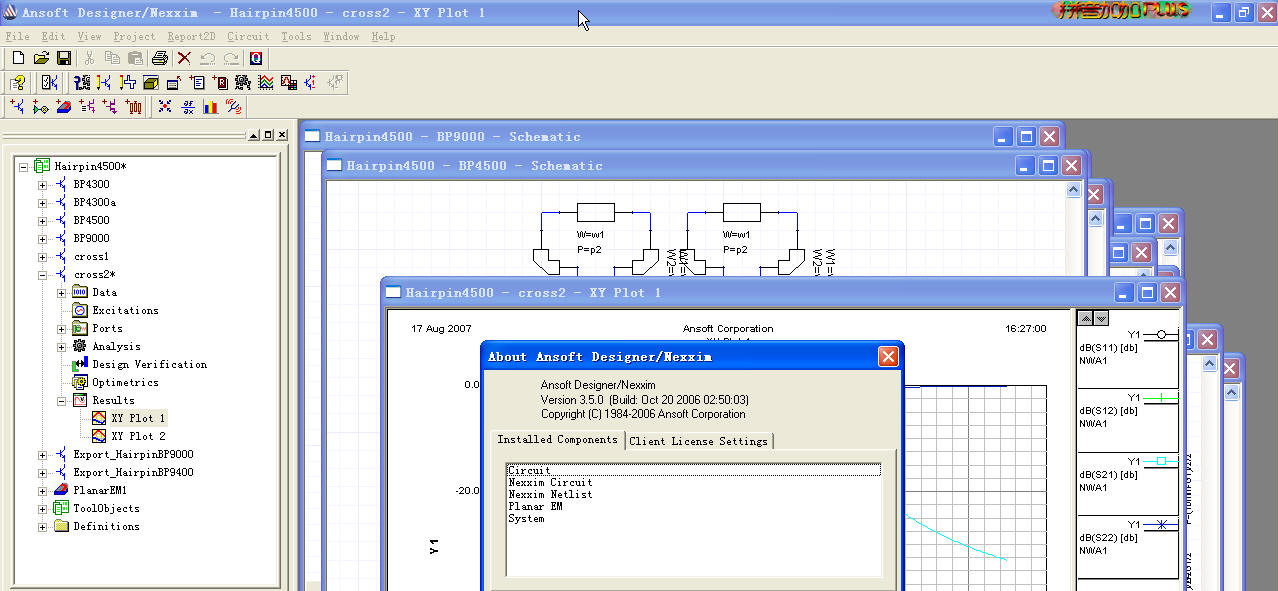This screenshot has width=1278, height=591.
Task: Collapse the cross2 design node
Action: click(42, 275)
